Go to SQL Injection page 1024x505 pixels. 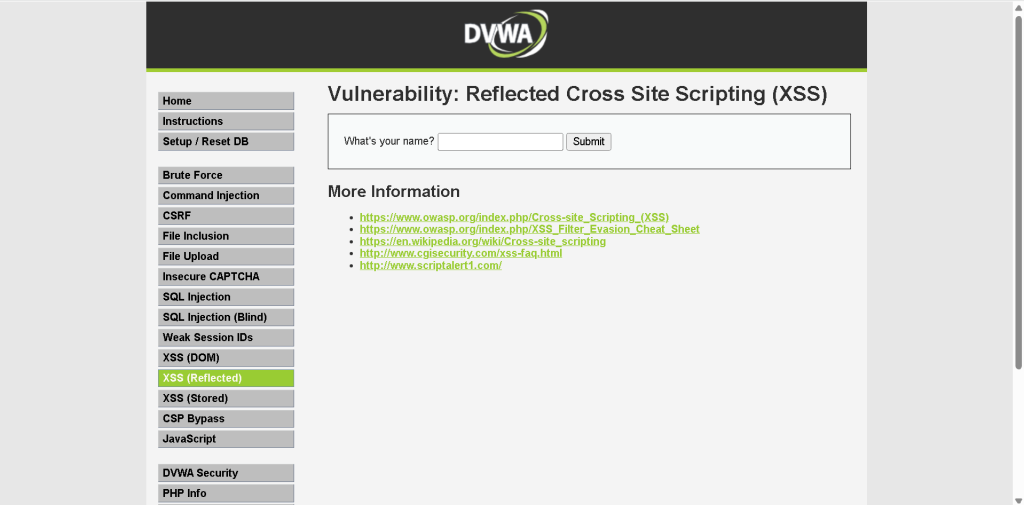(226, 297)
